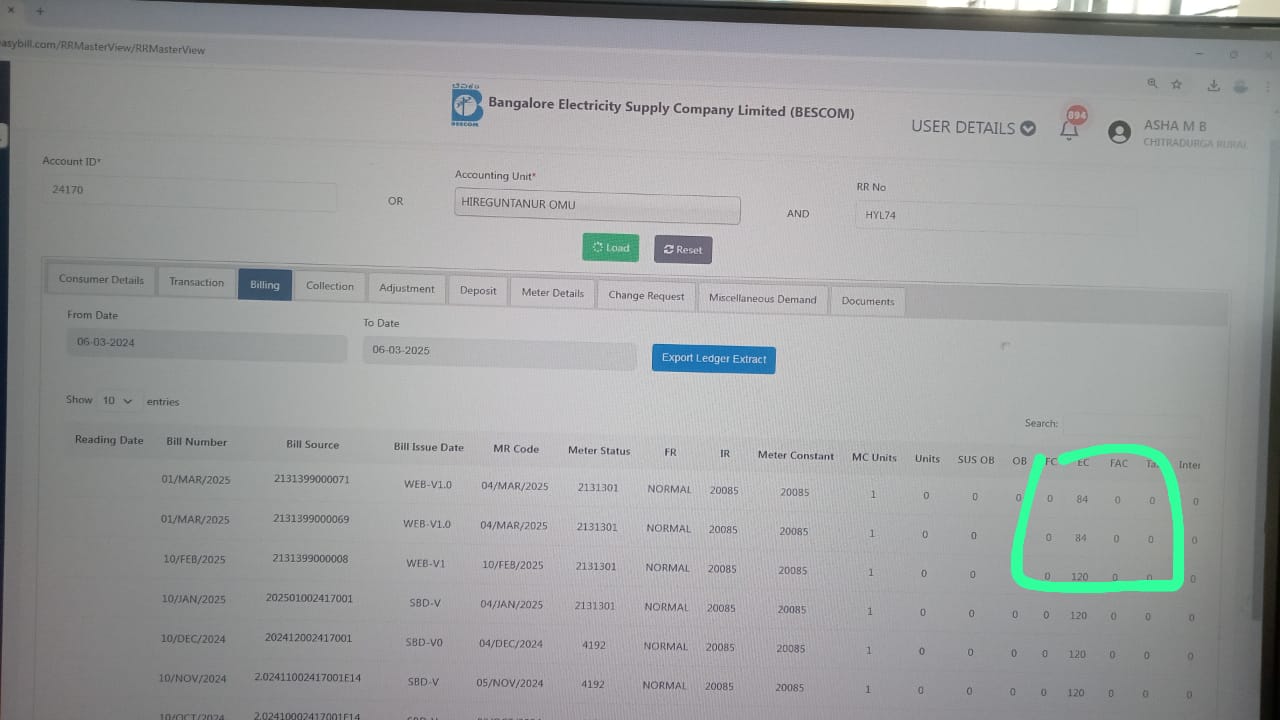The height and width of the screenshot is (720, 1280).
Task: Click the browser profile picture icon
Action: [1241, 86]
